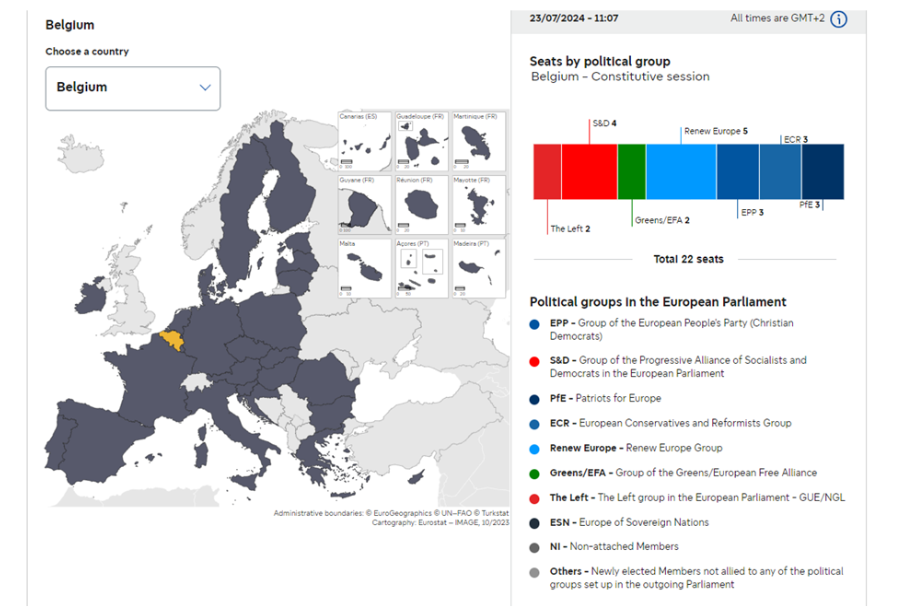Viewport: 920px width, 616px height.
Task: Click the Greens/EFA green legend dot
Action: pos(534,474)
